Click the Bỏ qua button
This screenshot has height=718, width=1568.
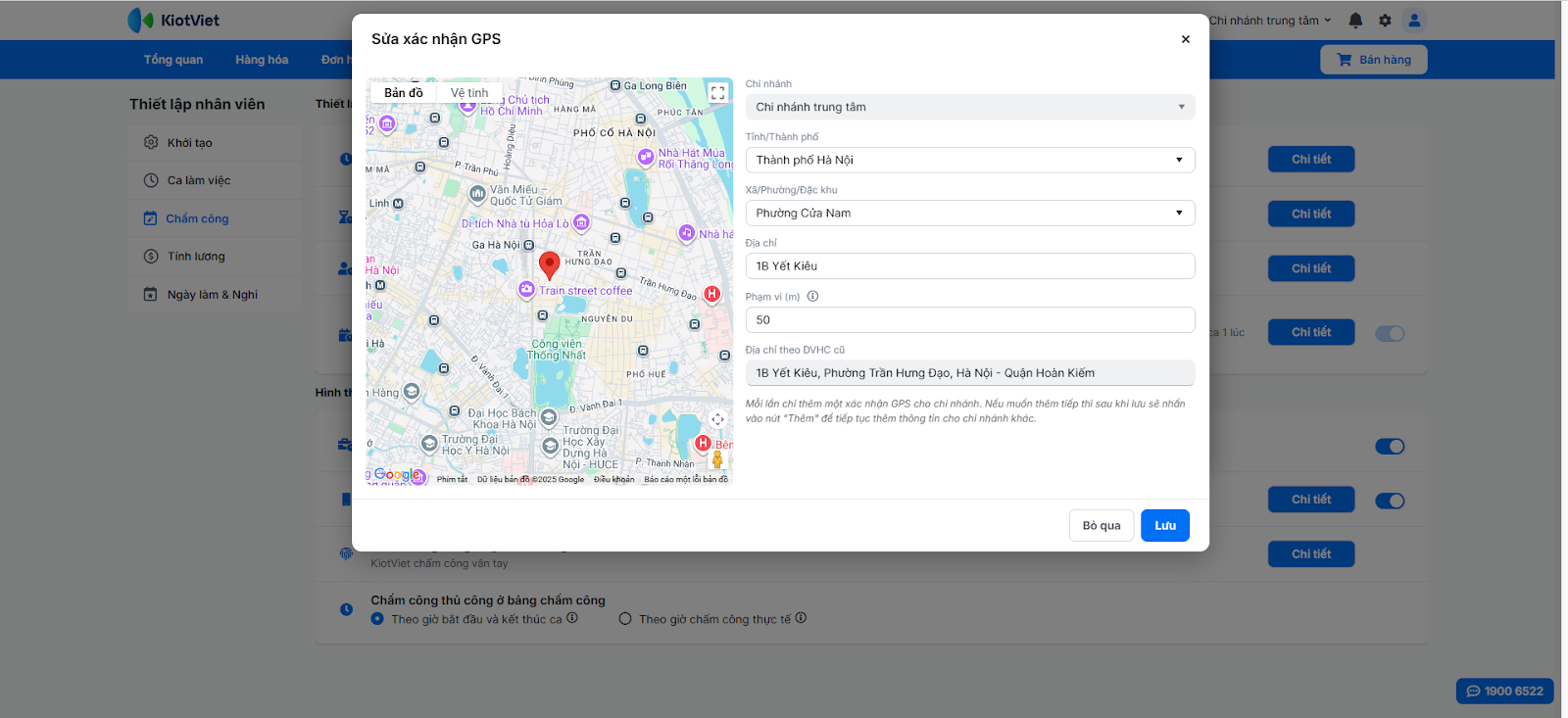click(x=1101, y=525)
